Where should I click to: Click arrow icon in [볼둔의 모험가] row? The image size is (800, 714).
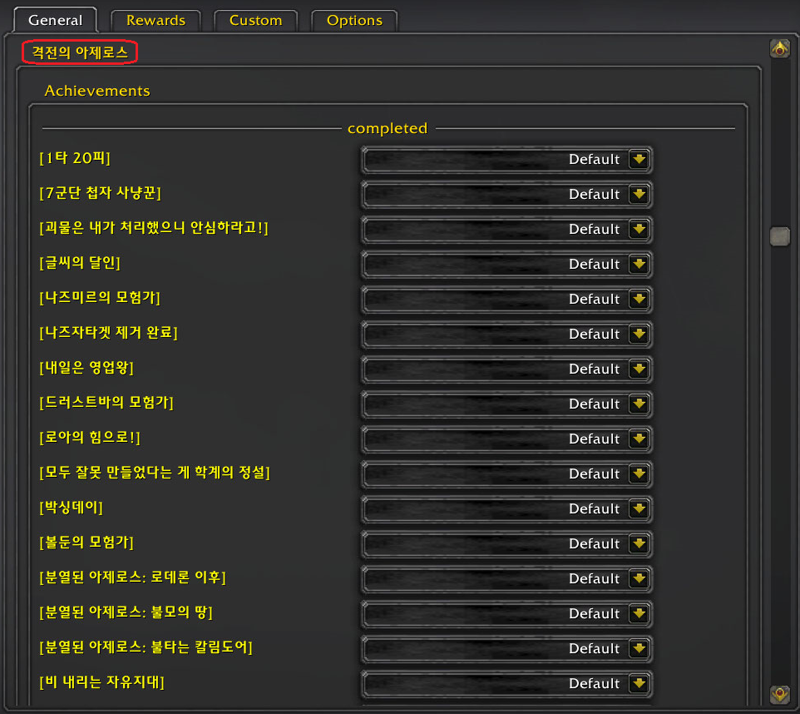(x=639, y=544)
